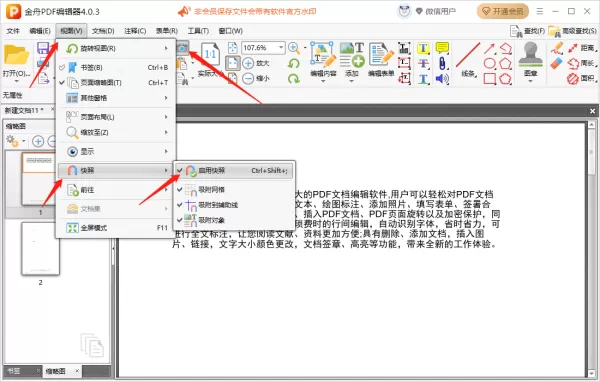
Task: Click the rotate counter-clockwise green arrow
Action: point(294,63)
